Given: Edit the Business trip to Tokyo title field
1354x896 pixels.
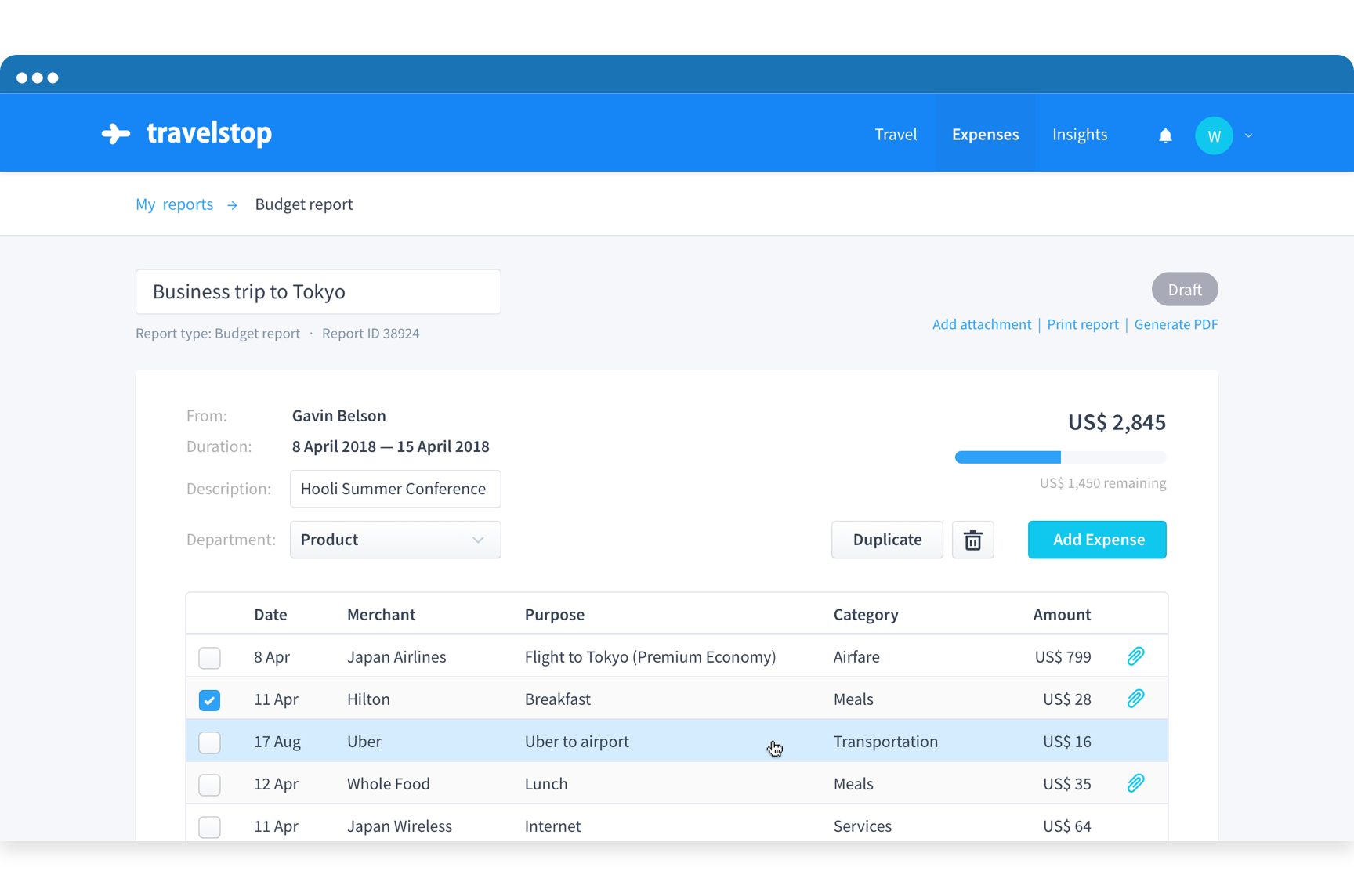Looking at the screenshot, I should [318, 292].
